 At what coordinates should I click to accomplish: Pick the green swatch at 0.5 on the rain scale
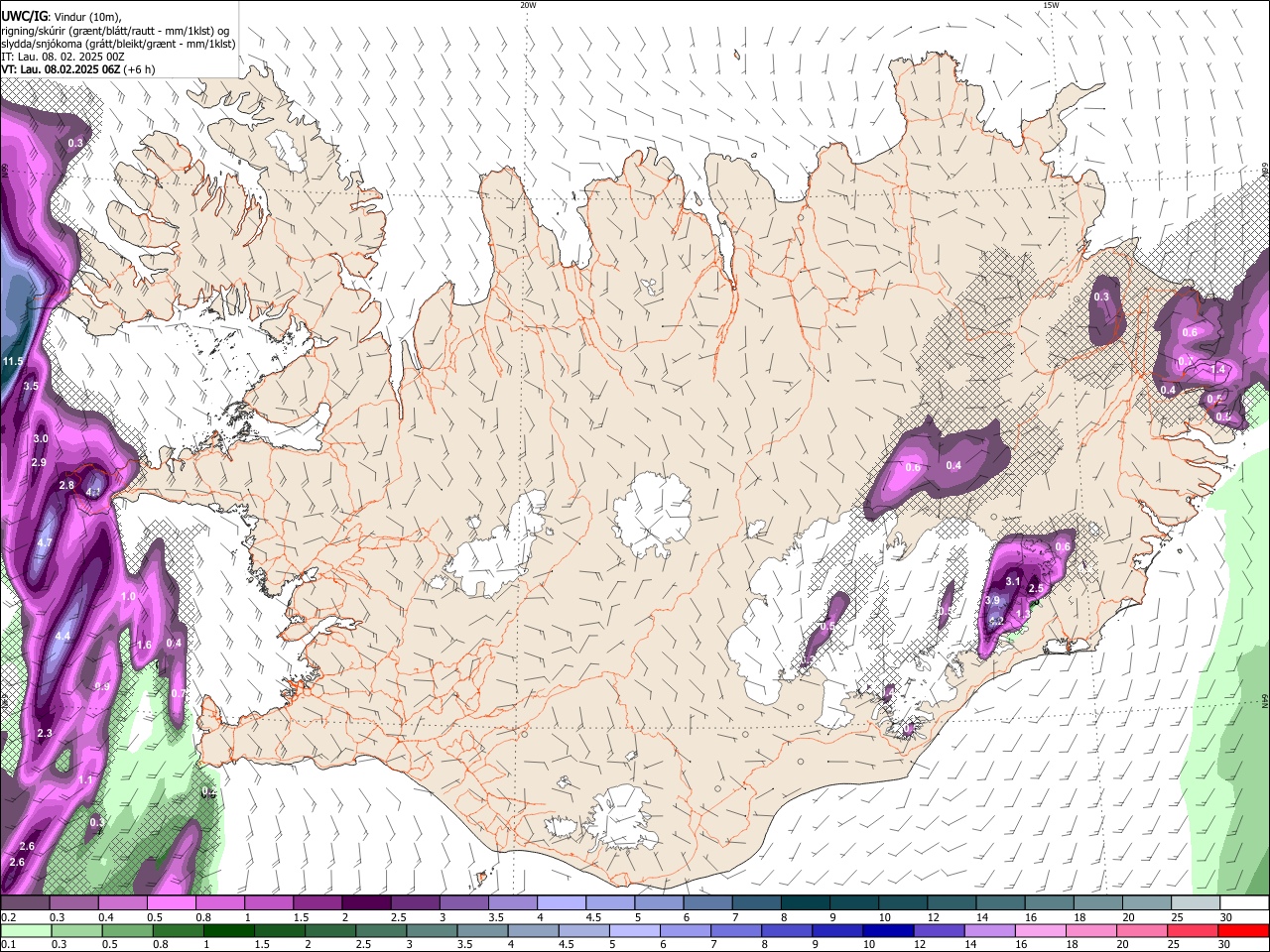pos(127,930)
